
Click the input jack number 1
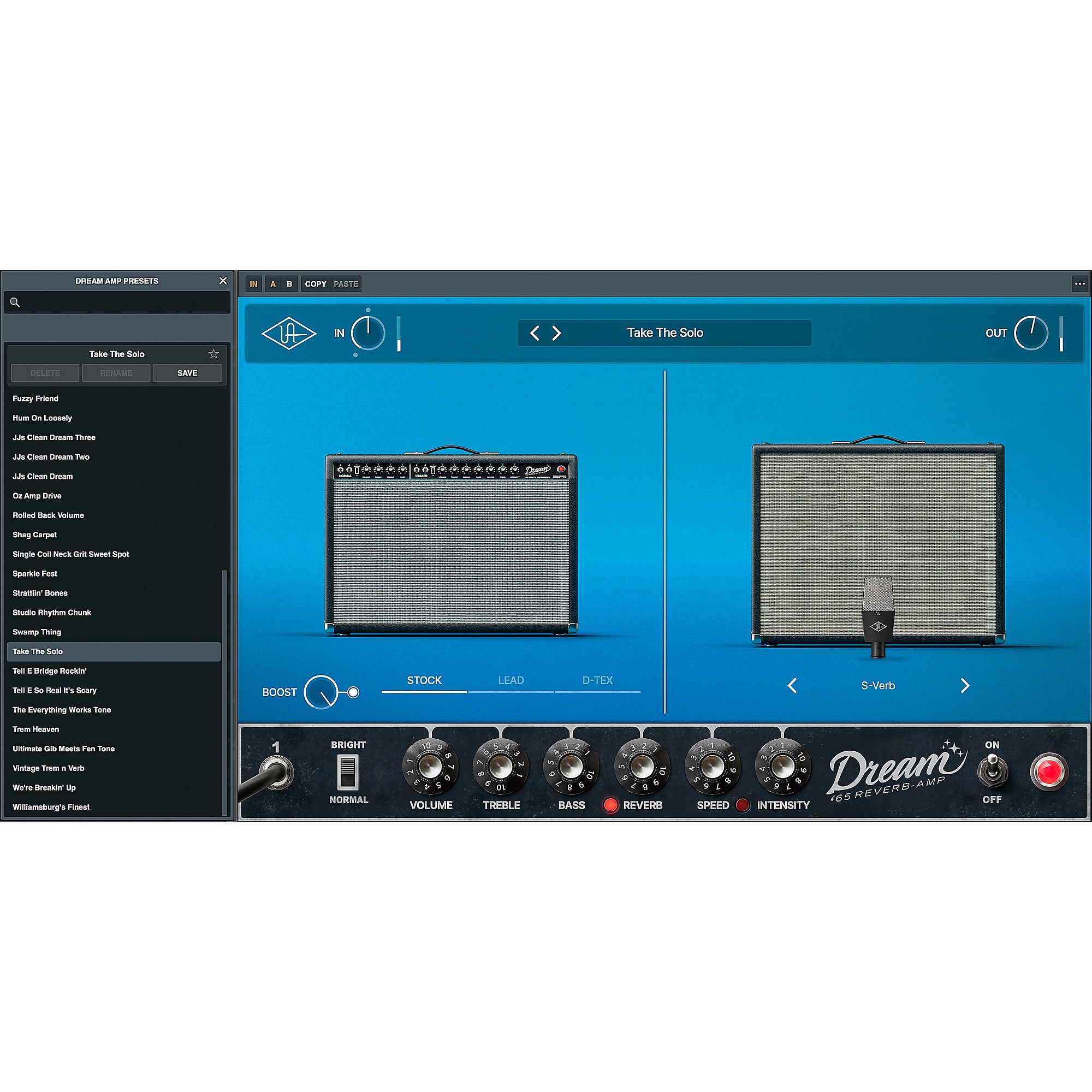pyautogui.click(x=276, y=772)
